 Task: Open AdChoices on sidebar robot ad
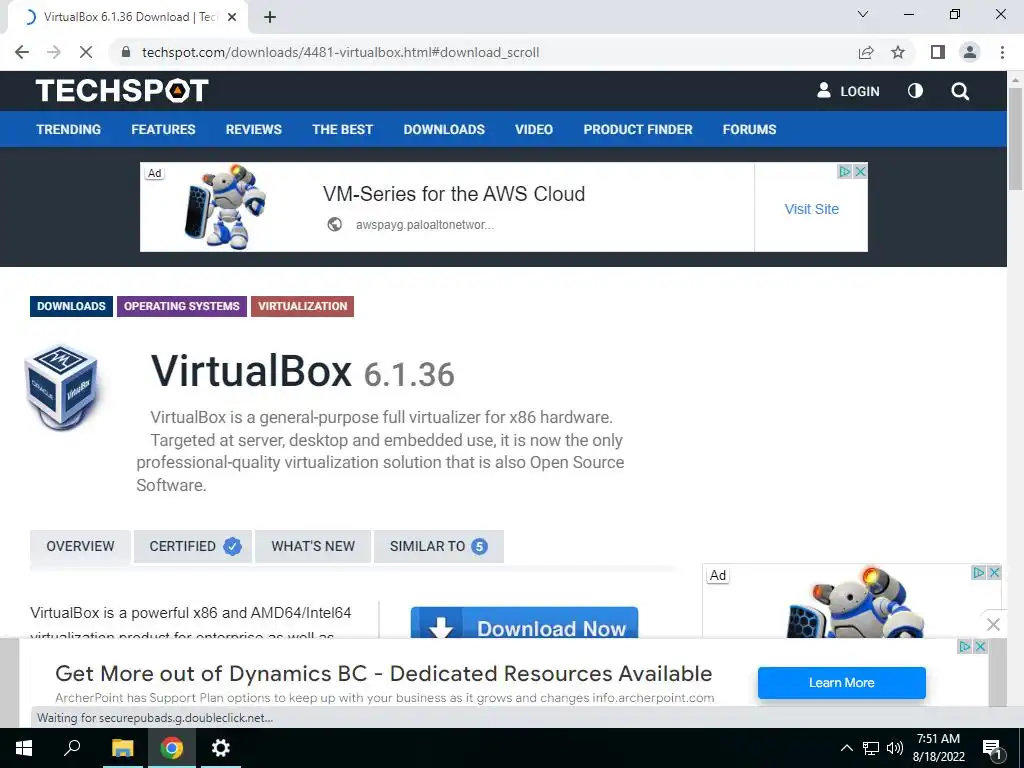[x=978, y=573]
